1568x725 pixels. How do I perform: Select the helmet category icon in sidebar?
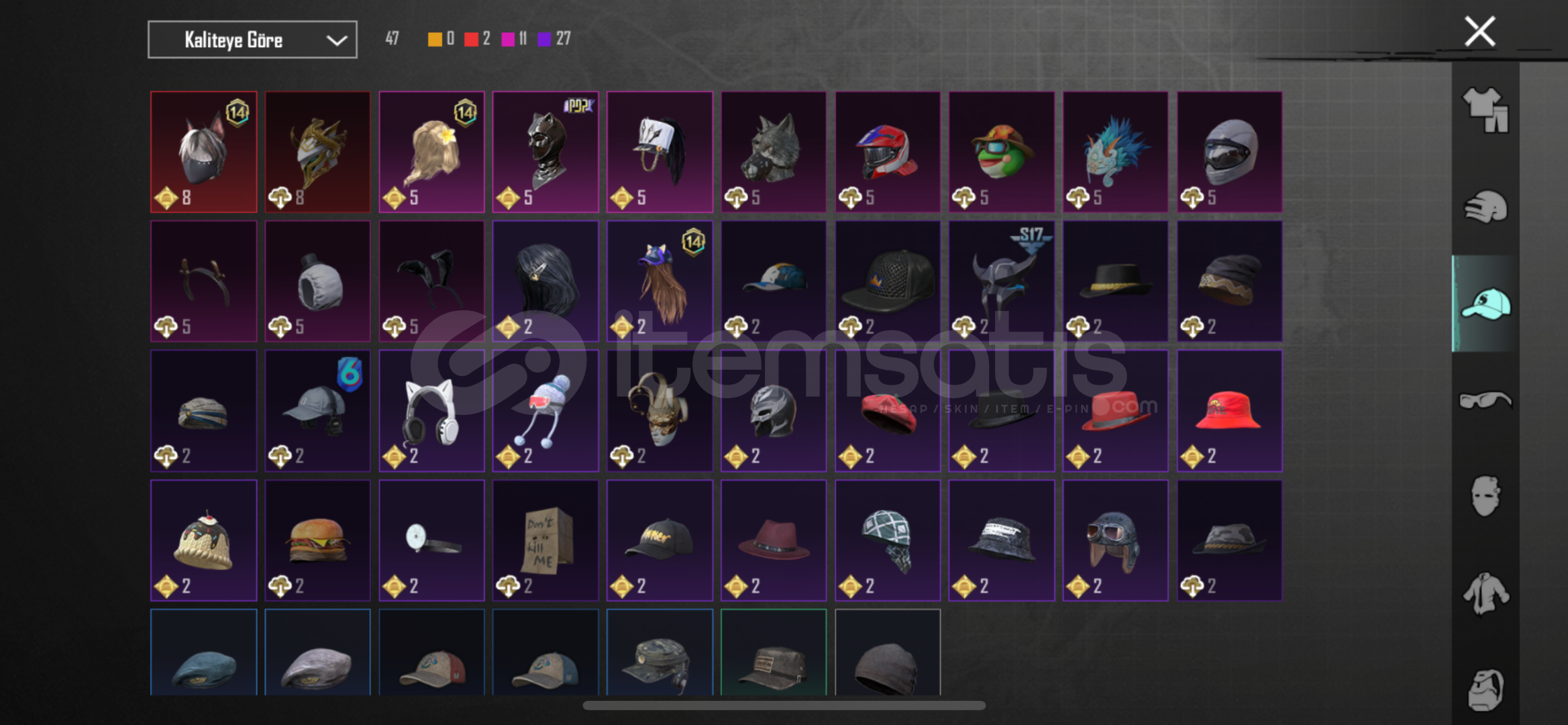click(1485, 207)
